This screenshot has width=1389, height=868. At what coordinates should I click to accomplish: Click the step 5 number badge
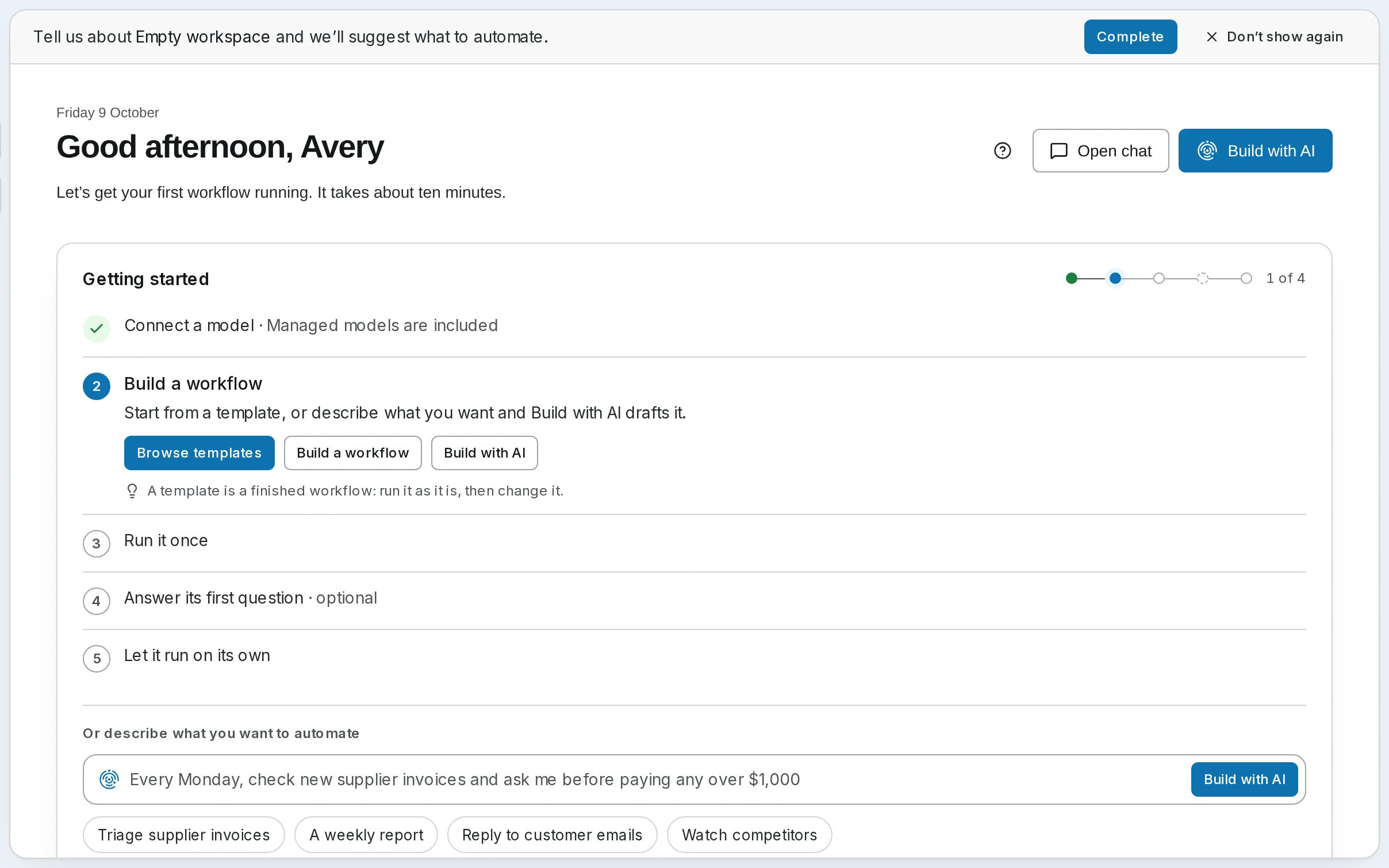click(97, 659)
